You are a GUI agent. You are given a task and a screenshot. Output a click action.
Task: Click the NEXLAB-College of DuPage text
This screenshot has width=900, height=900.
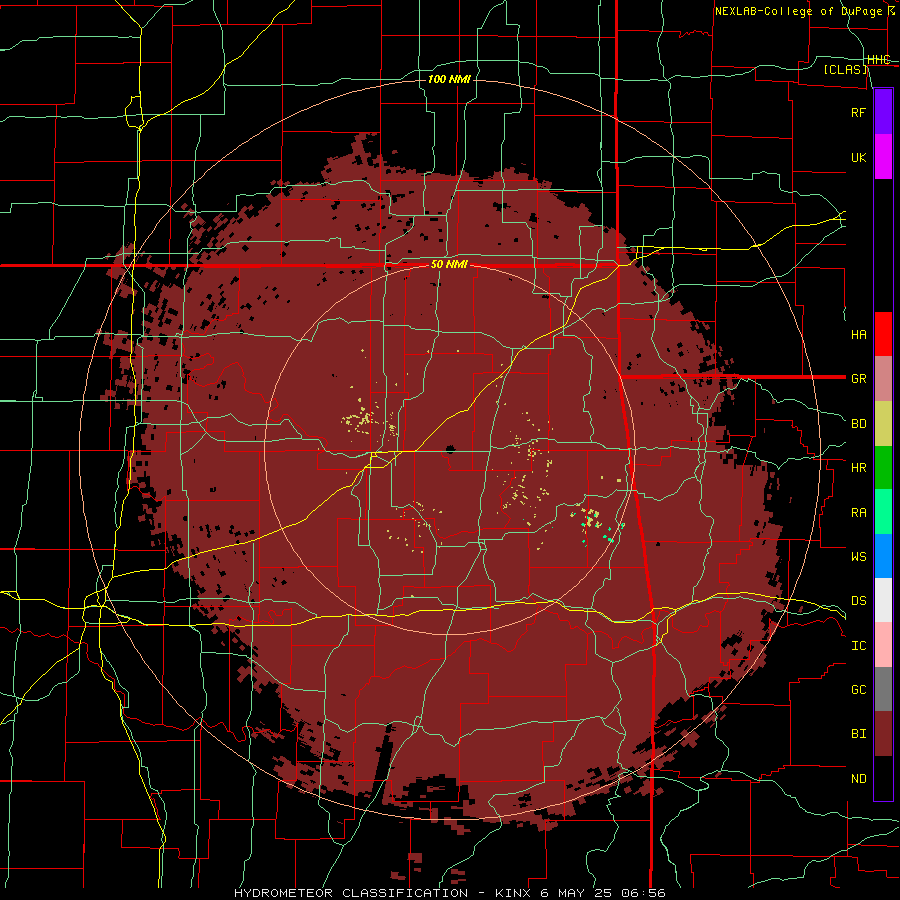pos(798,11)
